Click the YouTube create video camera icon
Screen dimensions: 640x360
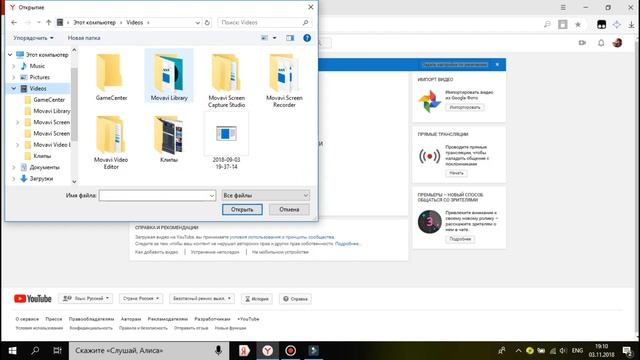point(582,42)
